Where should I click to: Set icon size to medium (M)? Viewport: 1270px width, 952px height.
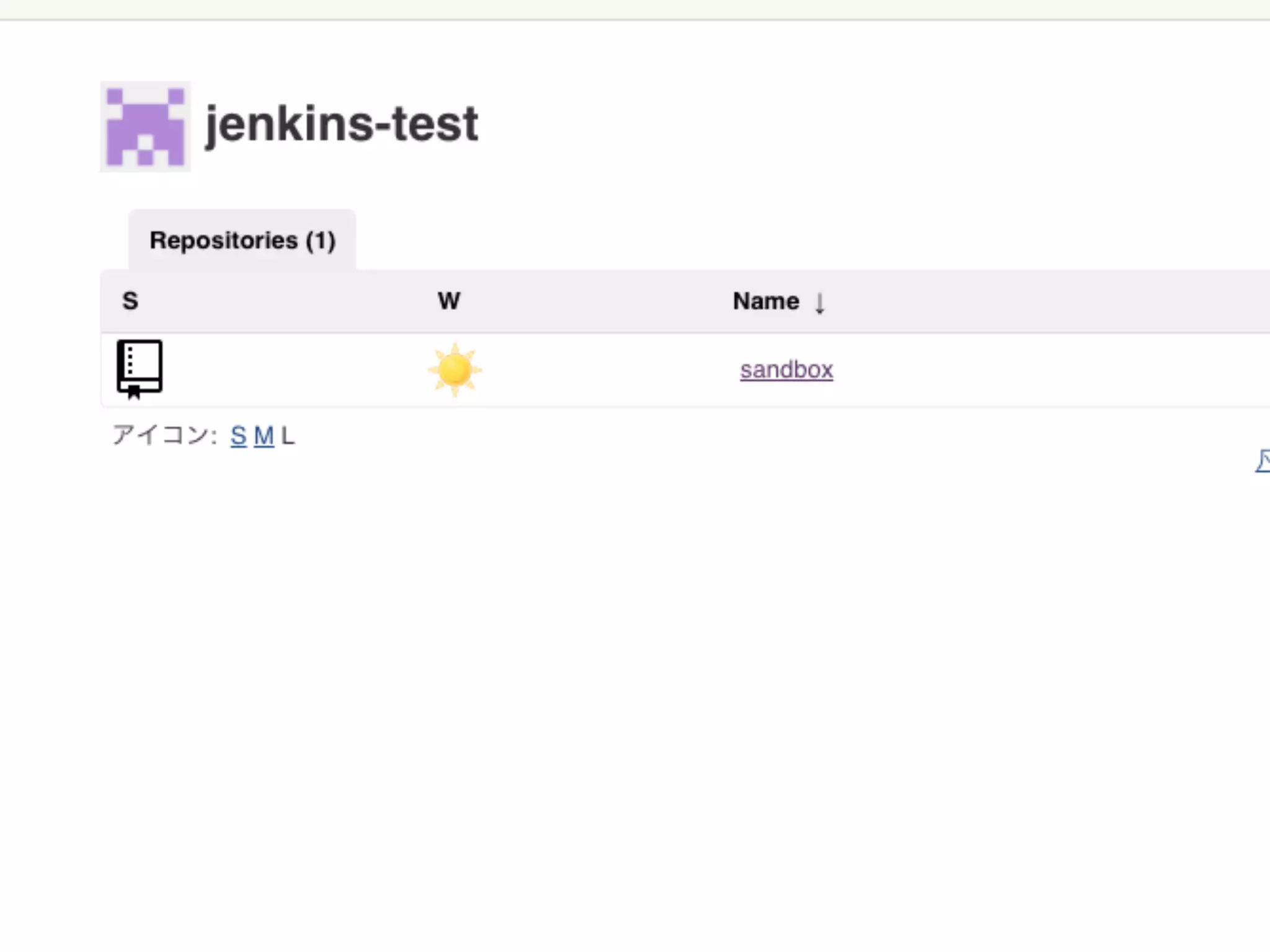[x=264, y=436]
